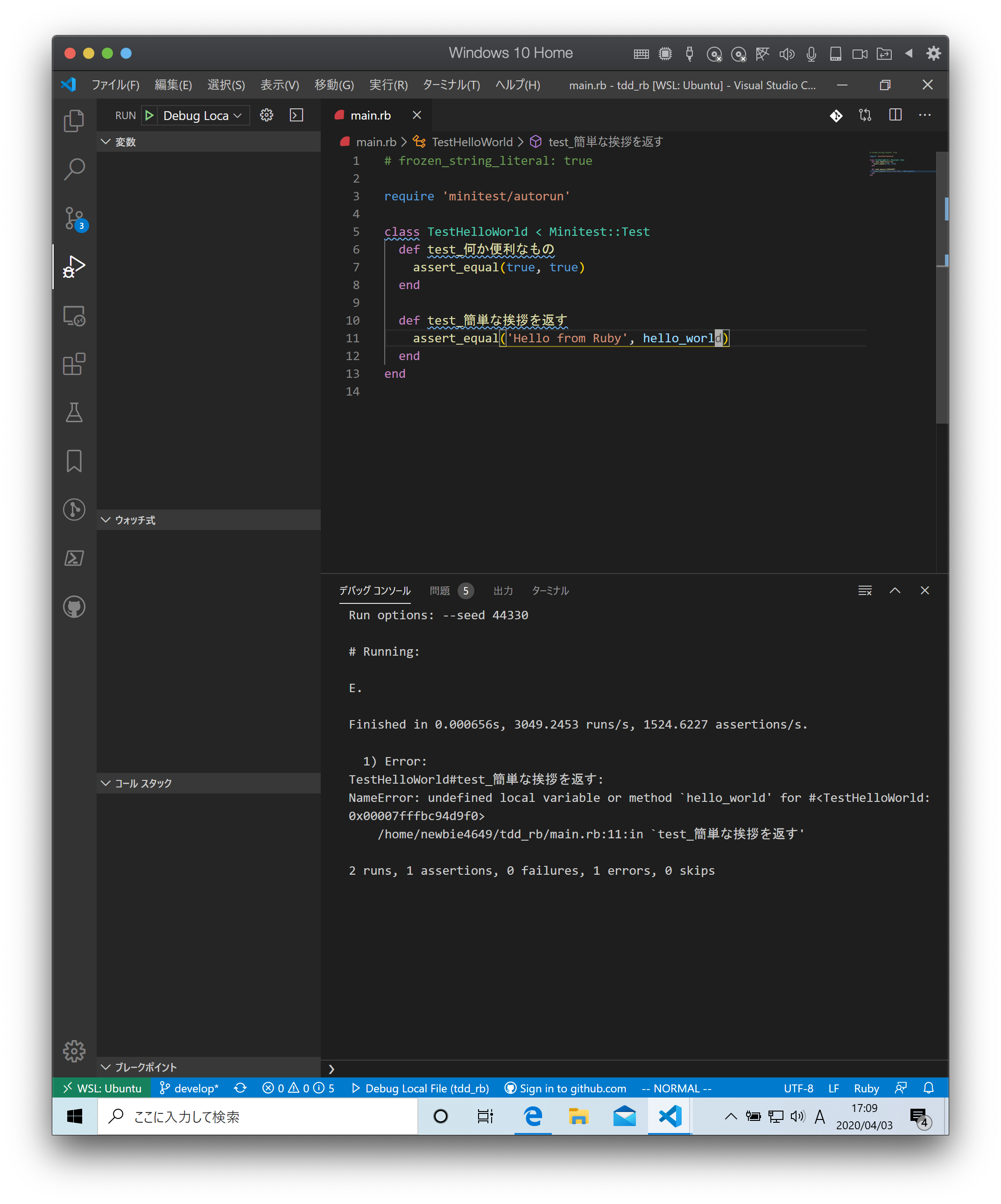Click the develop* branch in status bar
This screenshot has height=1204, width=1001.
pyautogui.click(x=189, y=1088)
